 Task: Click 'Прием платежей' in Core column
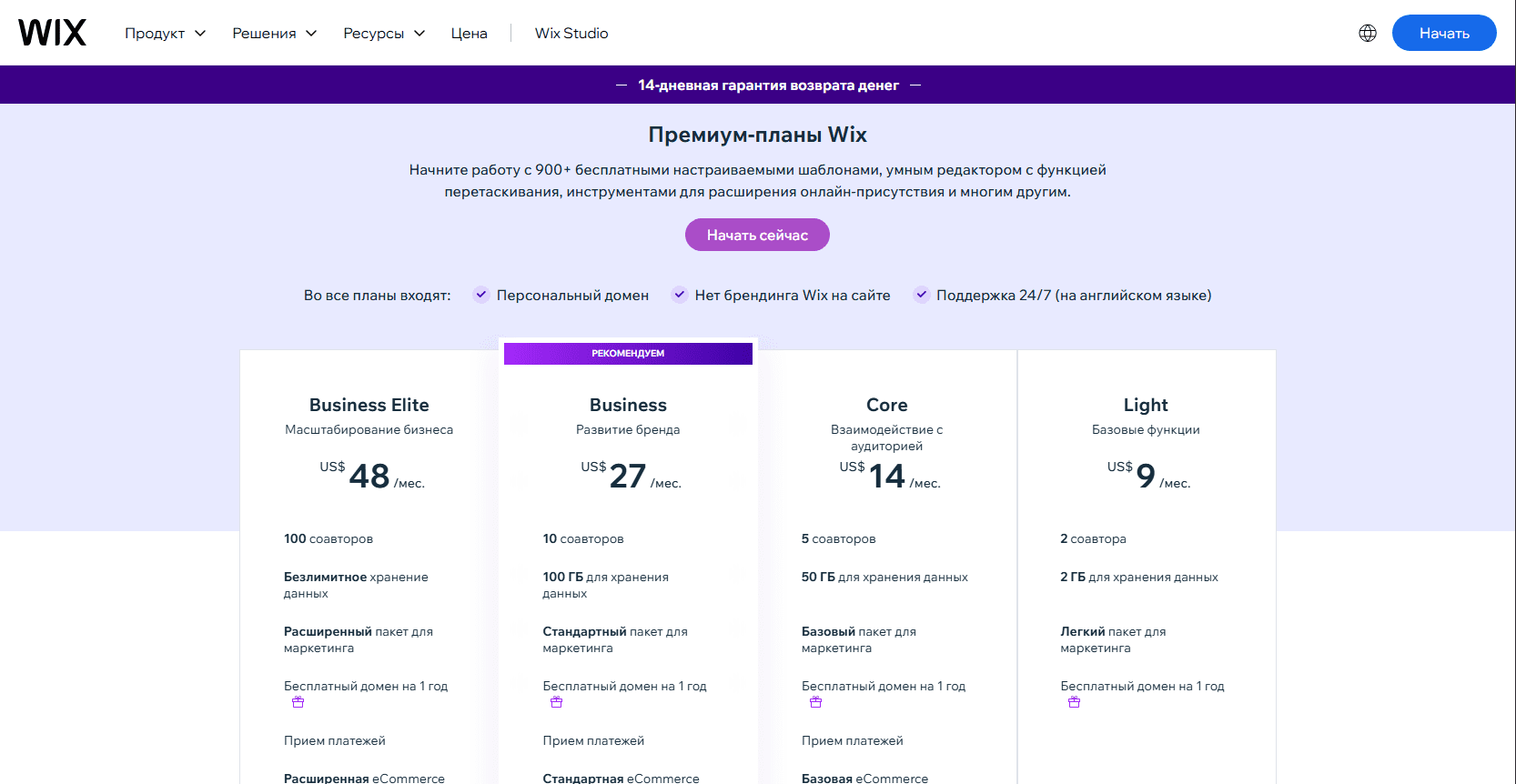(x=853, y=740)
